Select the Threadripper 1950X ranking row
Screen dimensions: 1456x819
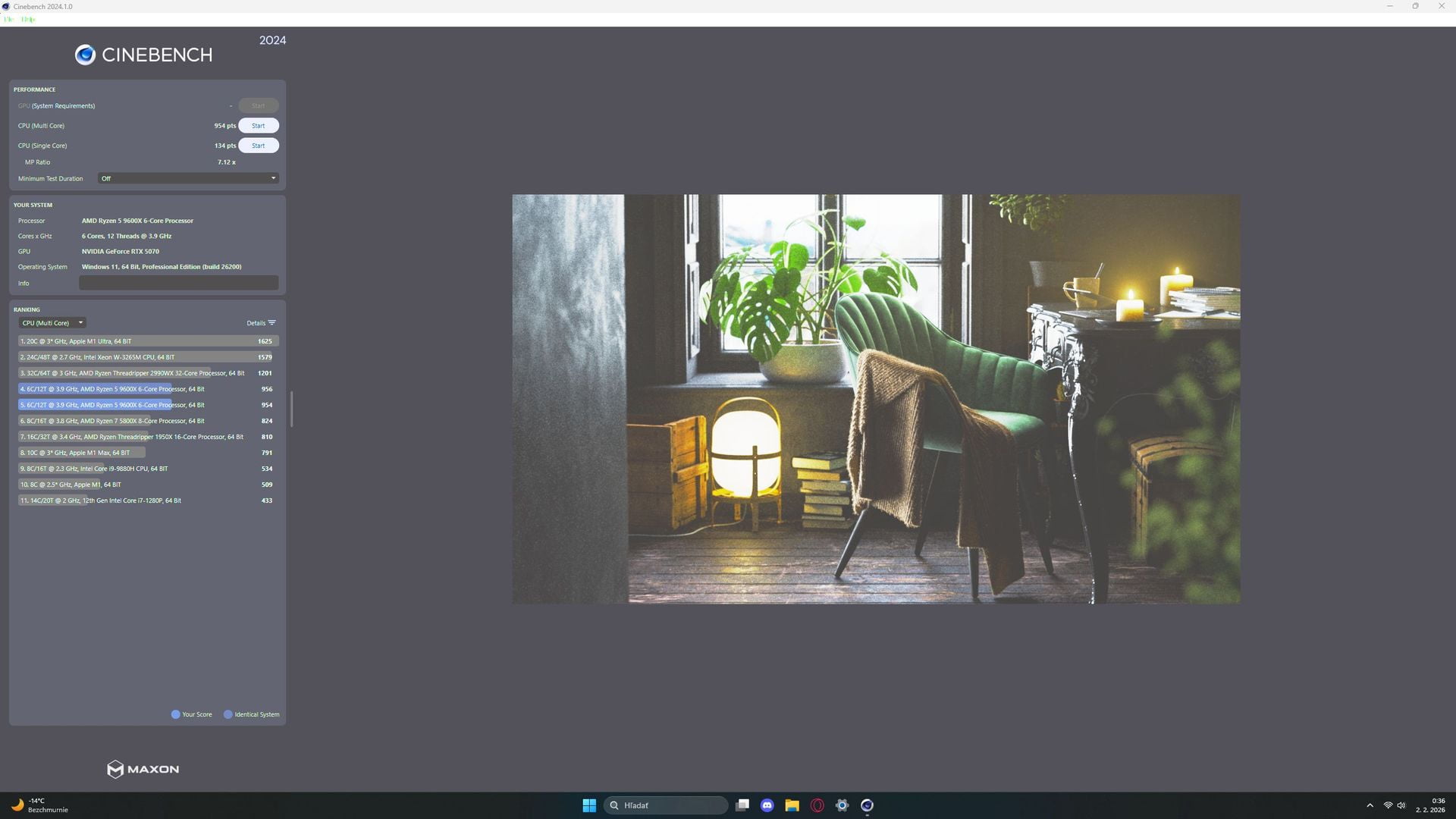(148, 437)
